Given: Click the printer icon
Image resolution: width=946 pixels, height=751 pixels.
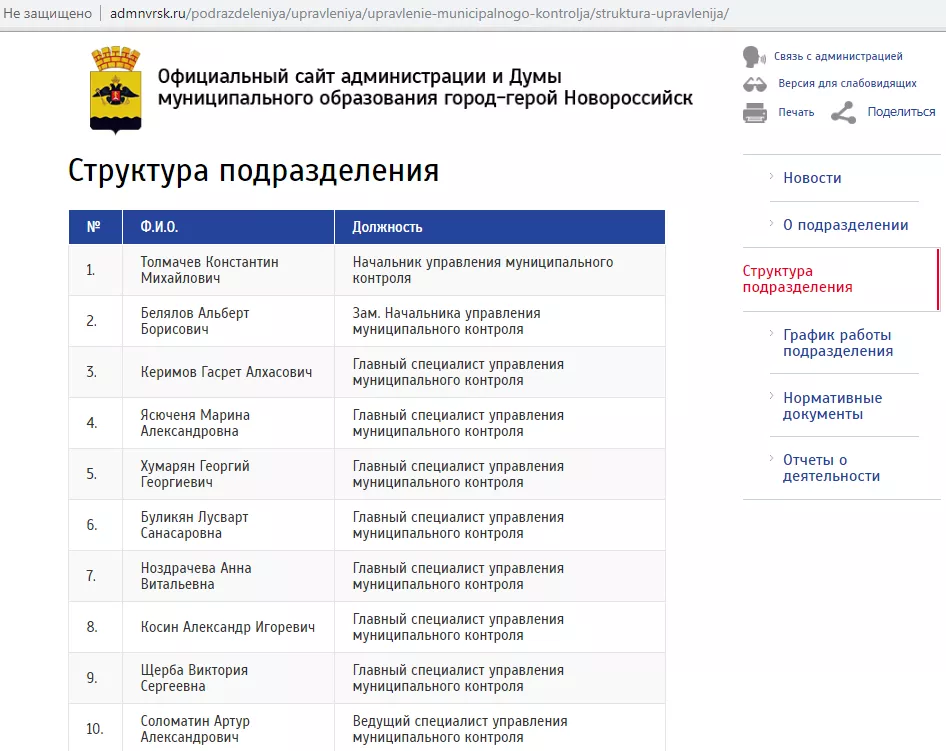Looking at the screenshot, I should (x=754, y=112).
